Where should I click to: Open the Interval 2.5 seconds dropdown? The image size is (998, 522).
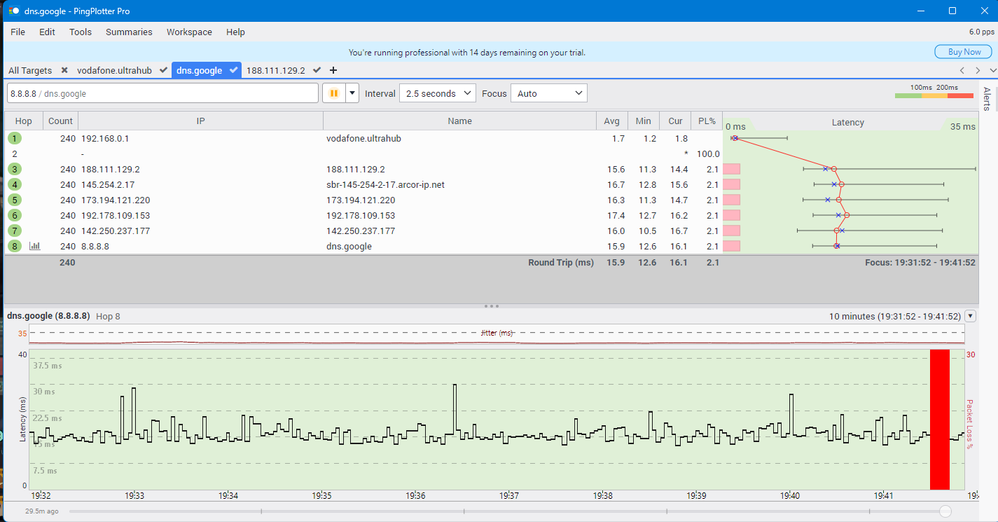(x=437, y=94)
